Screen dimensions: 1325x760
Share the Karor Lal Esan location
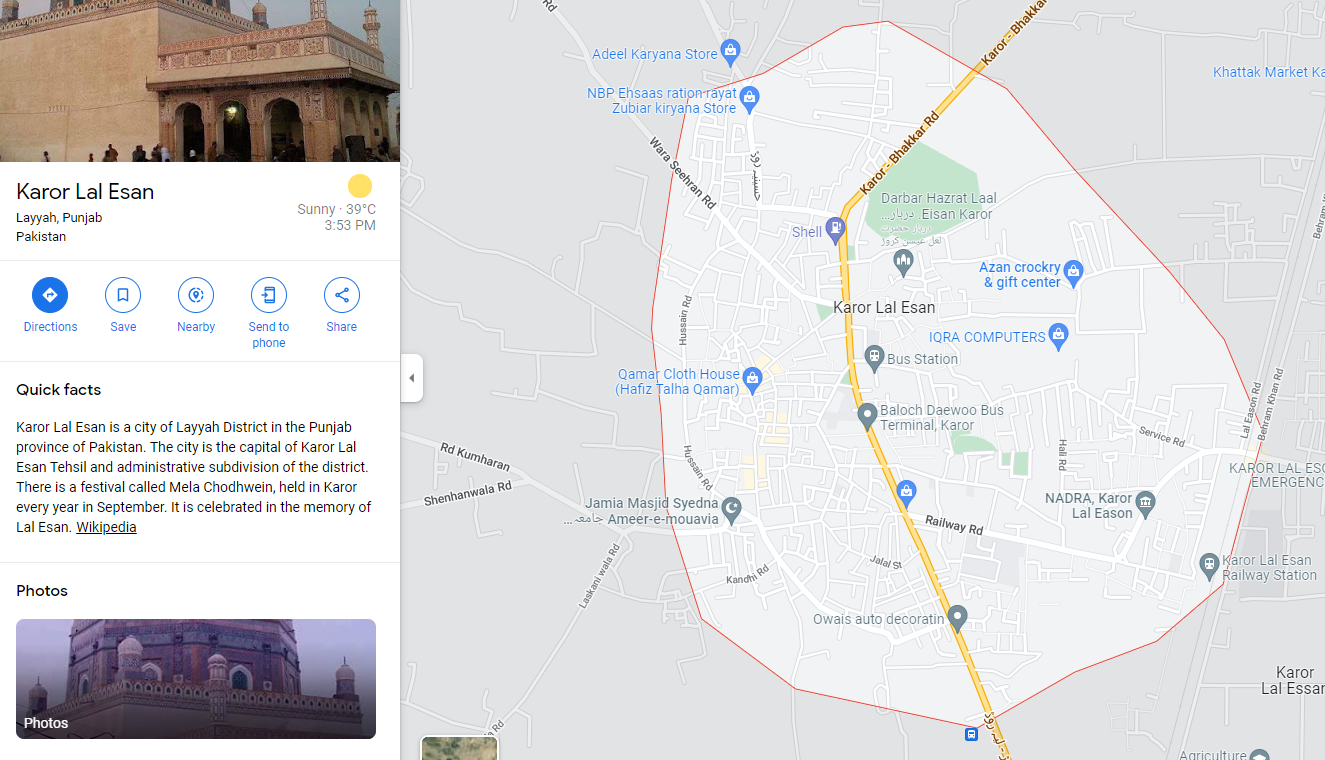point(342,295)
